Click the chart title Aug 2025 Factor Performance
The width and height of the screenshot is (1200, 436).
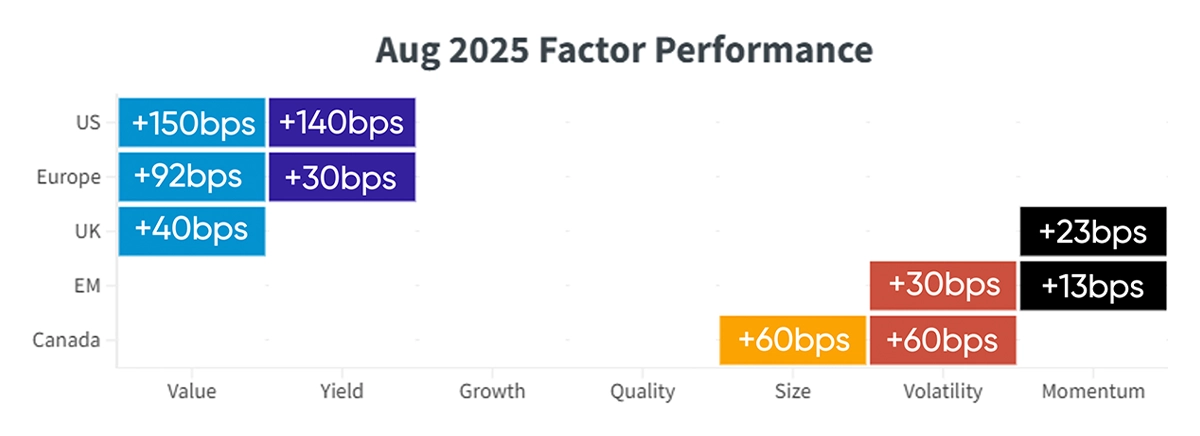pos(624,50)
